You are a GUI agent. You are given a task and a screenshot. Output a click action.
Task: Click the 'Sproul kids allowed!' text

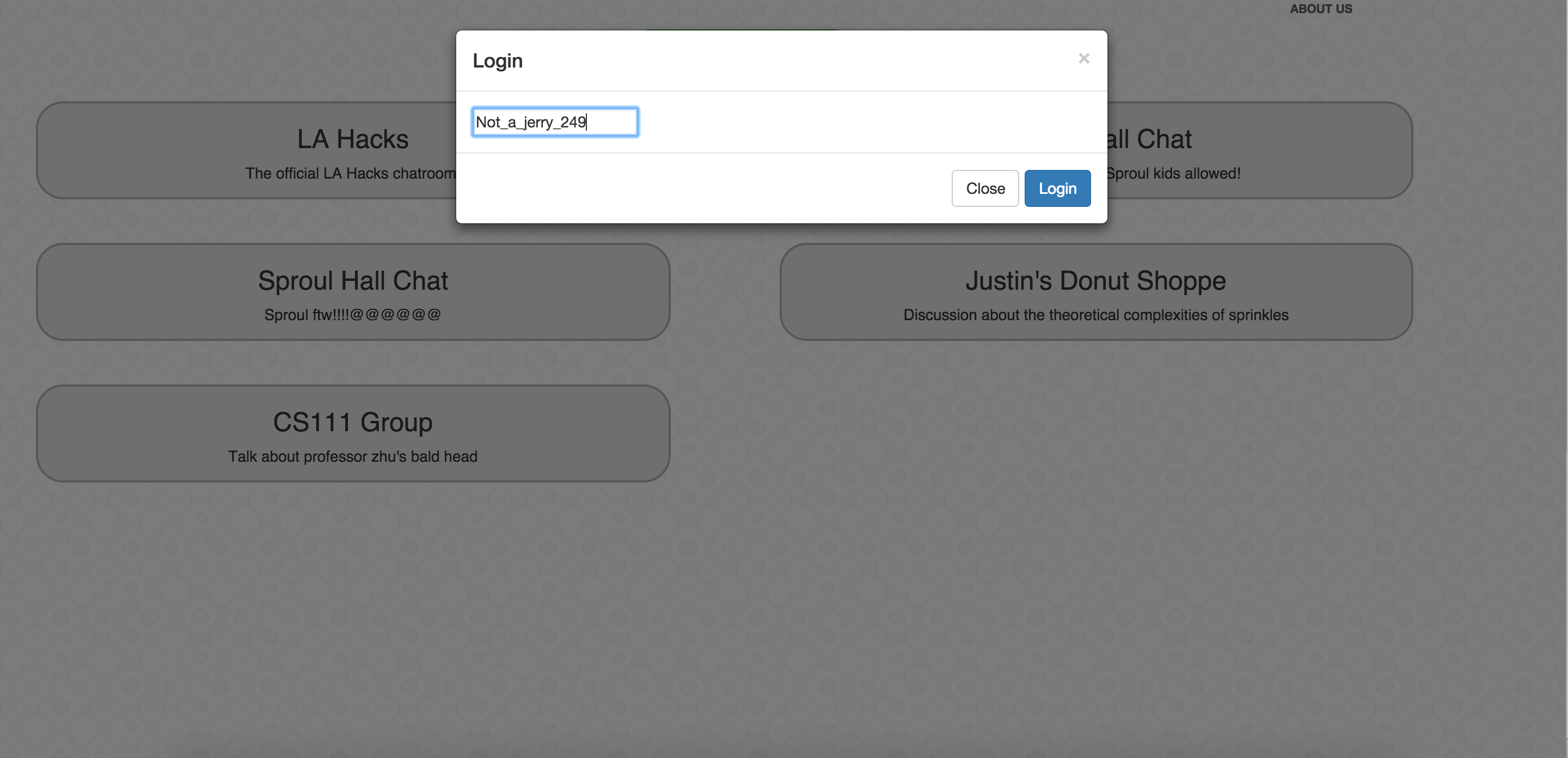click(x=1173, y=174)
